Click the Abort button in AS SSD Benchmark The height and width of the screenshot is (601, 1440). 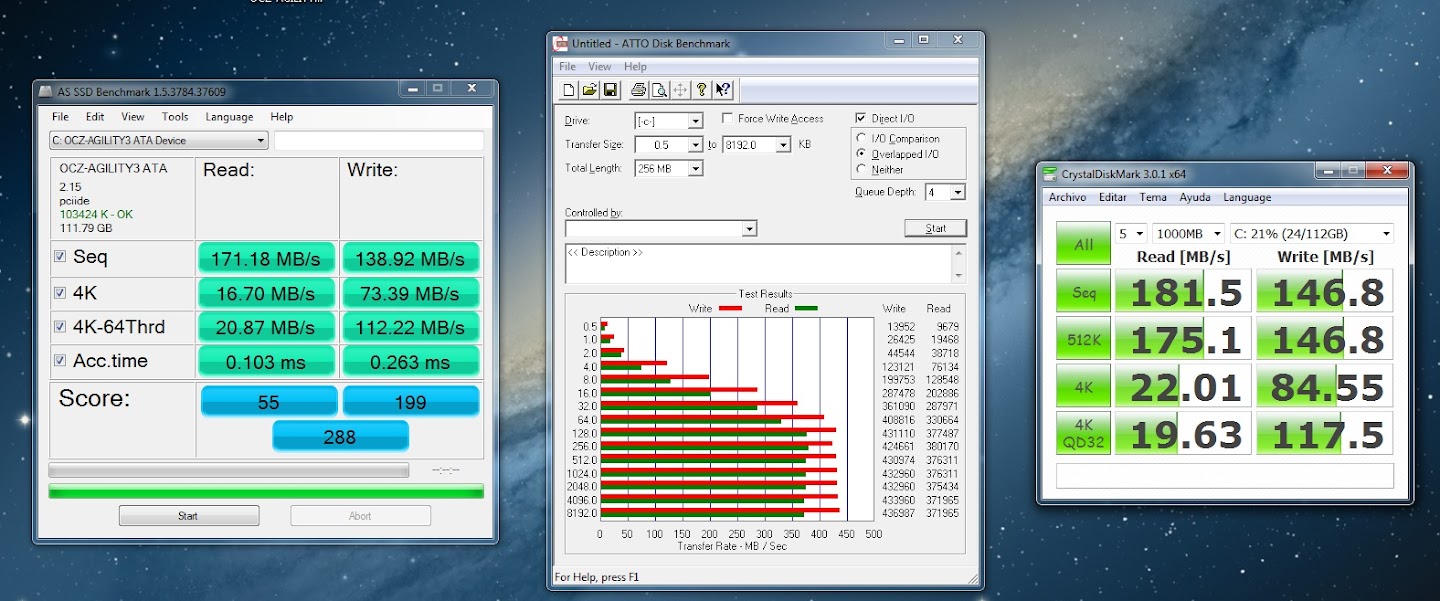coord(360,516)
